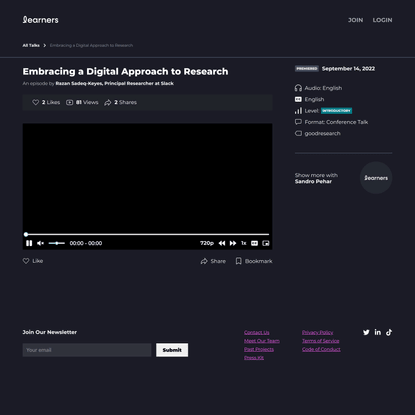Share this talk below the video
Screen dimensions: 415x415
[213, 261]
